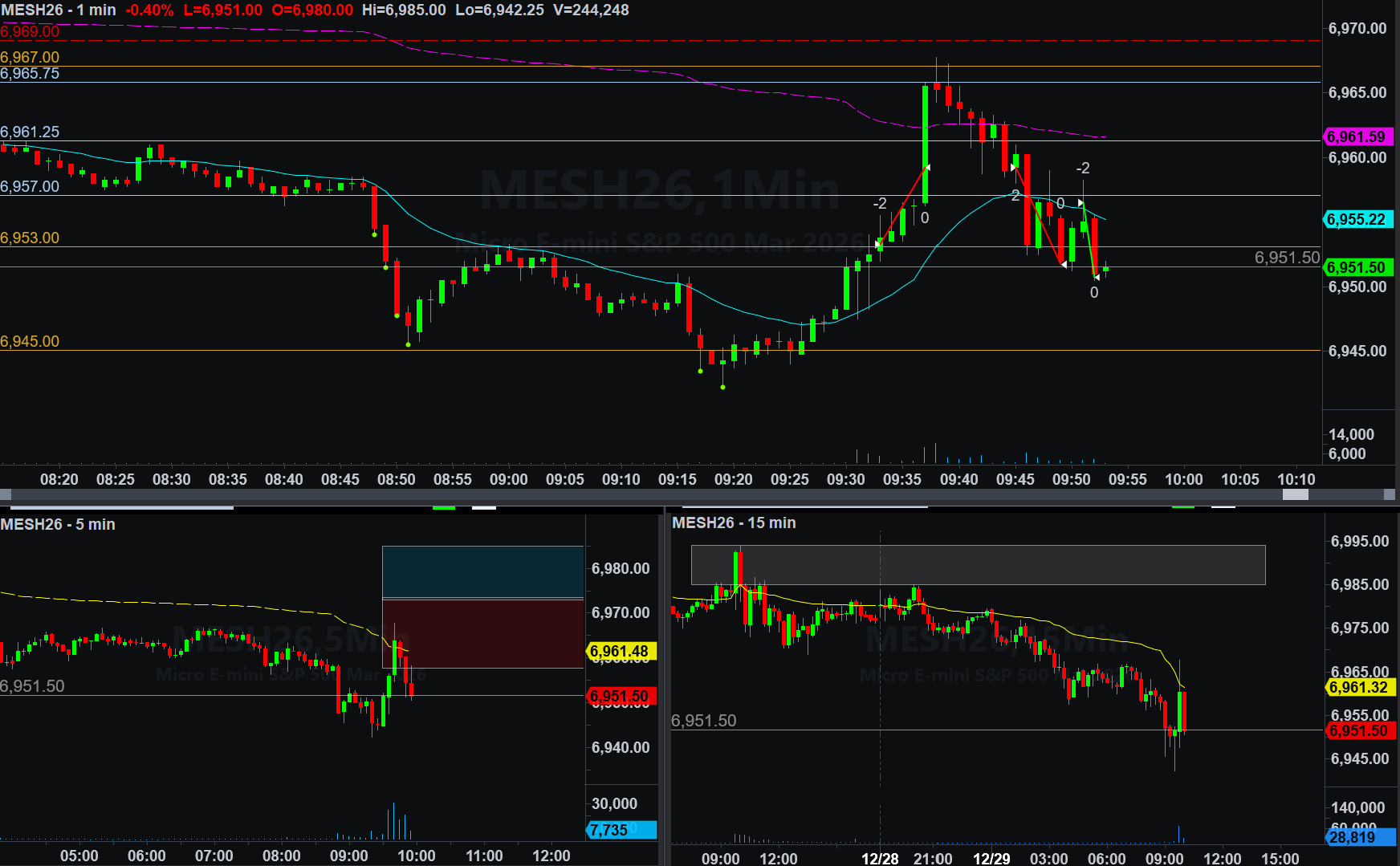
Task: Activate the MESH26 - 5 min chart title
Action: 58,524
